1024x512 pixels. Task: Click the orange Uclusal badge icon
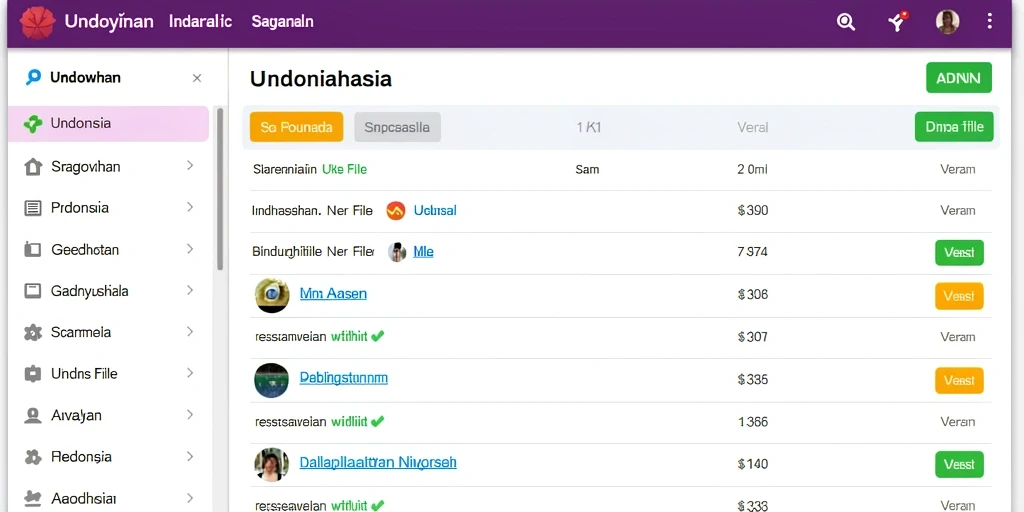pyautogui.click(x=396, y=210)
